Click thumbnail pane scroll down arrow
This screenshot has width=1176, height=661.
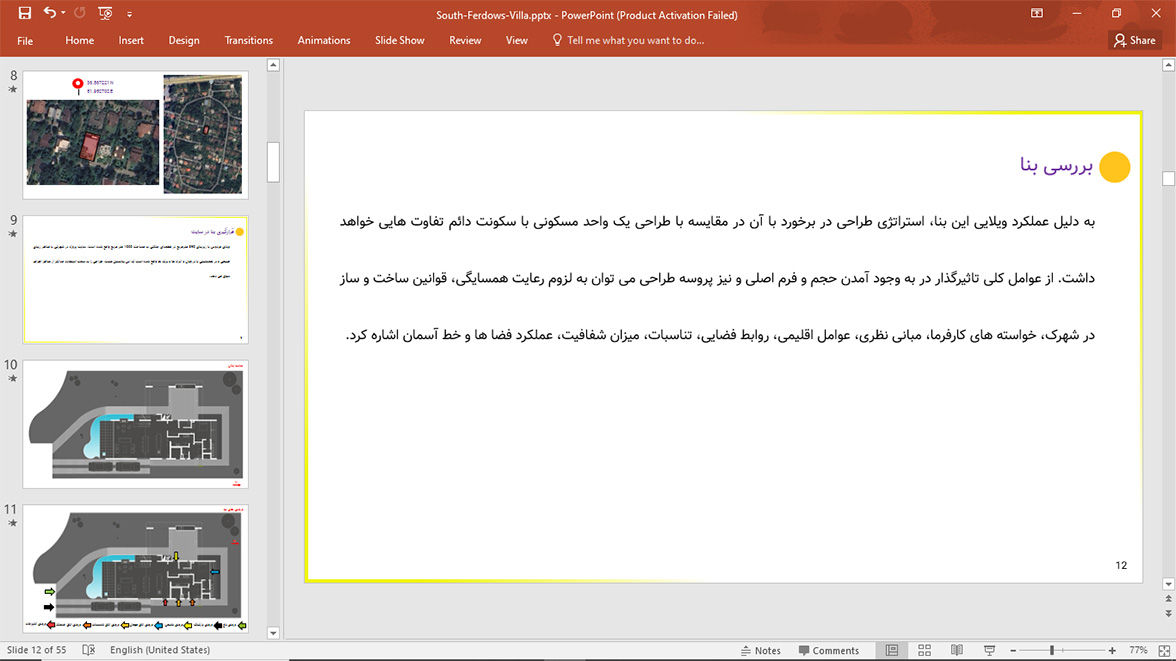click(273, 633)
